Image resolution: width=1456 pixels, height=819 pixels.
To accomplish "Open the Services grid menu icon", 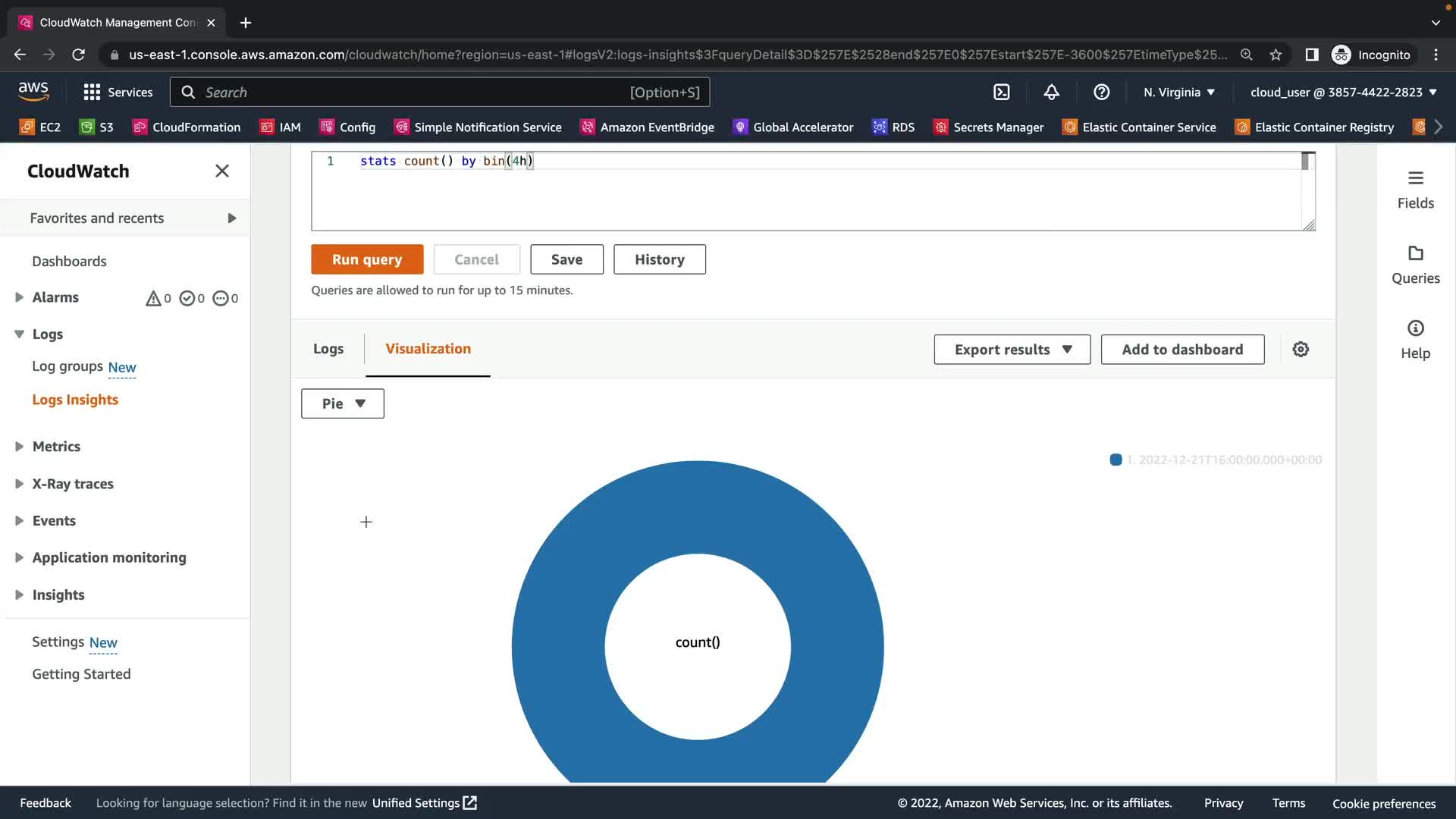I will (x=92, y=93).
